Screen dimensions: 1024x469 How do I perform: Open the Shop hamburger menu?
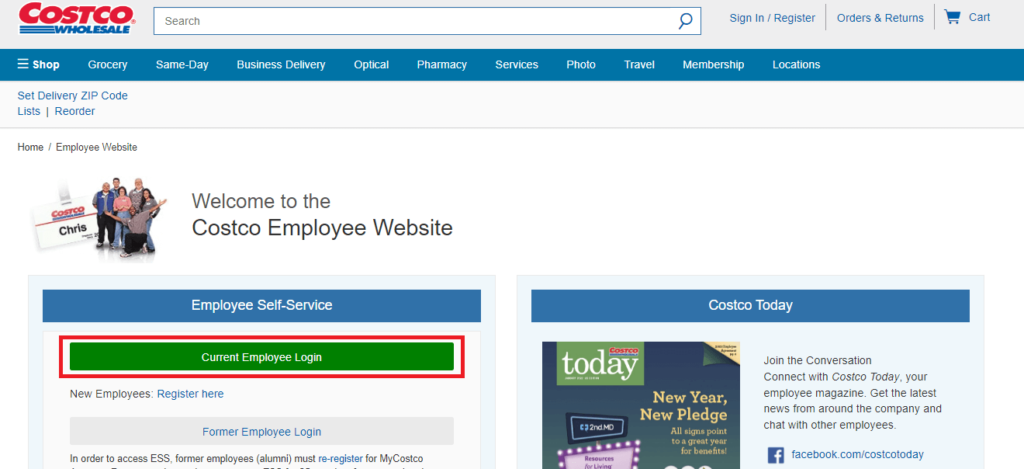click(x=39, y=64)
